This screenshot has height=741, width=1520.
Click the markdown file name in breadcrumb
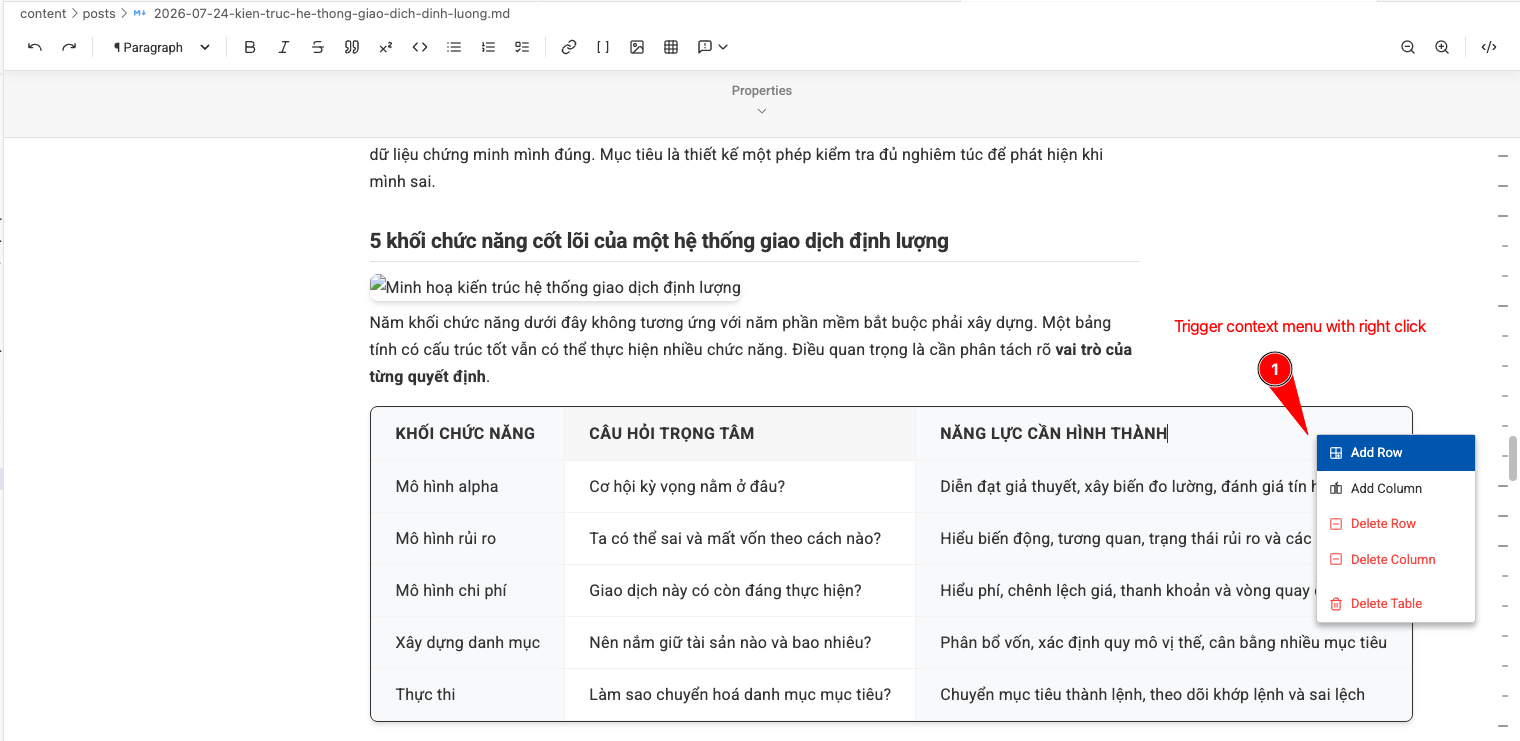pos(331,14)
